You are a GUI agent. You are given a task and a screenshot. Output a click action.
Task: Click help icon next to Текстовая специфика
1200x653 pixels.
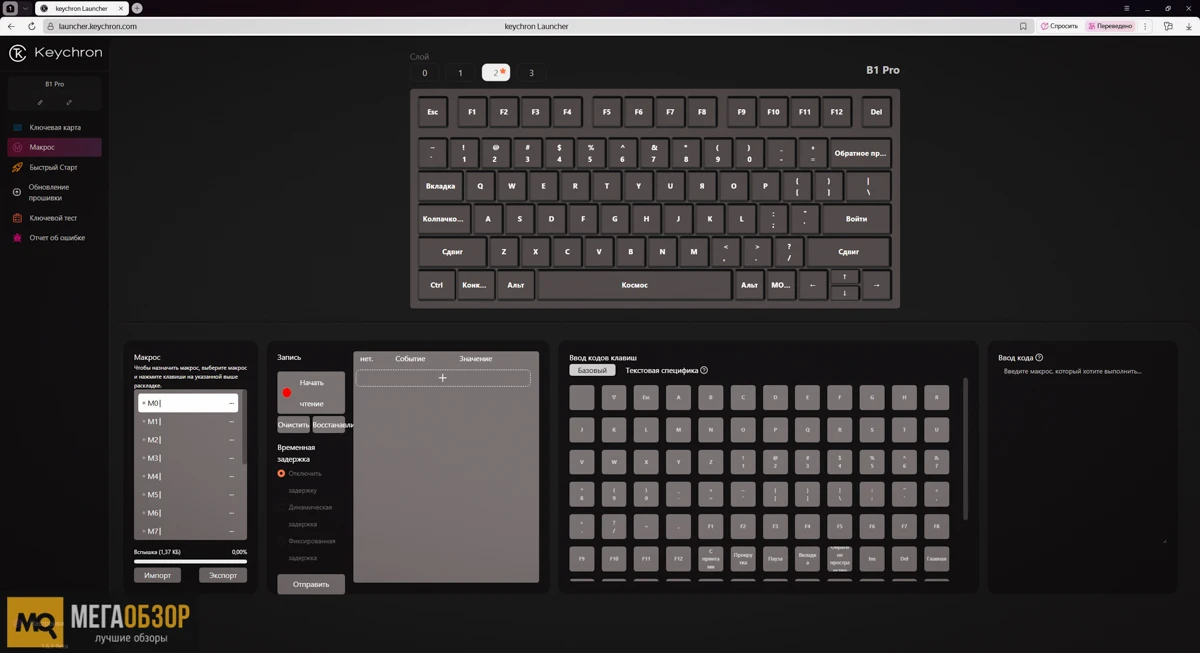[x=704, y=370]
